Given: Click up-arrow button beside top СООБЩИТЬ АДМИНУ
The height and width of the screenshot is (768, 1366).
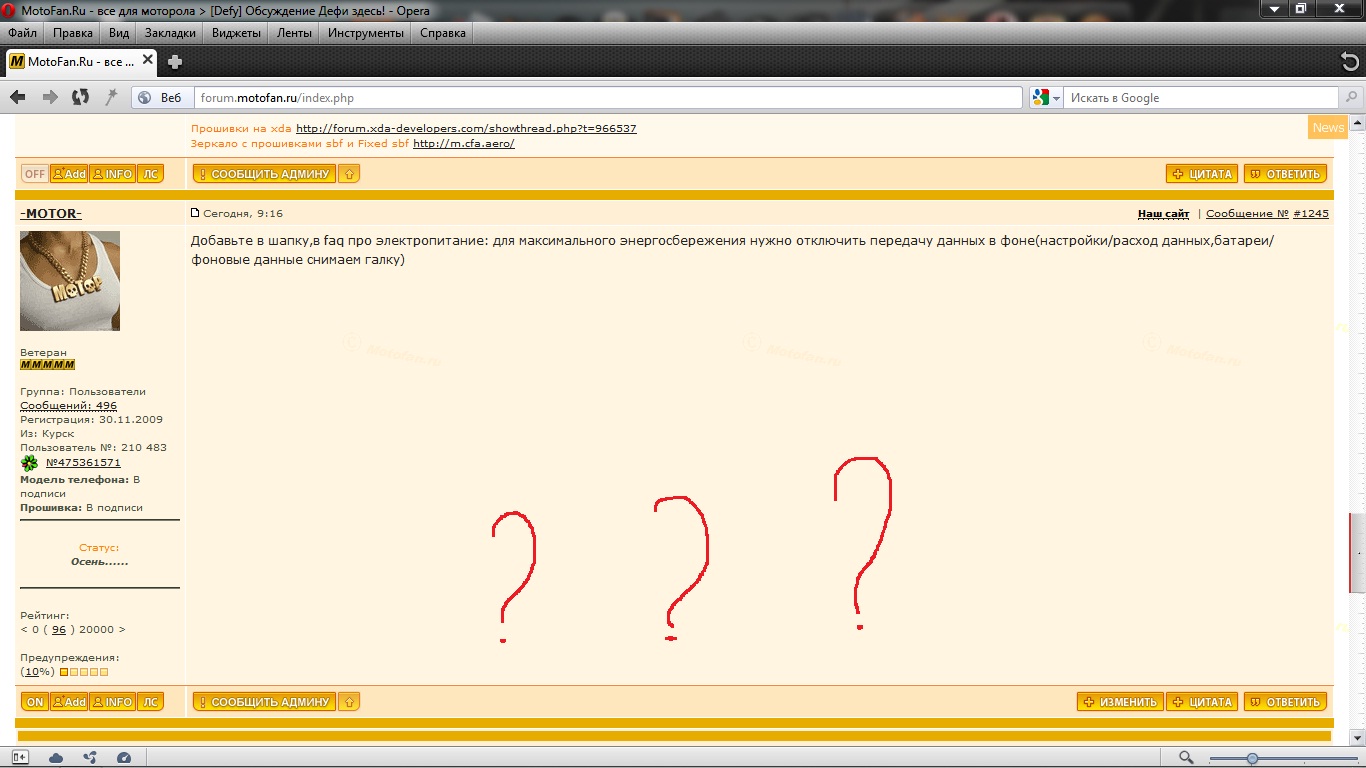Looking at the screenshot, I should 349,173.
